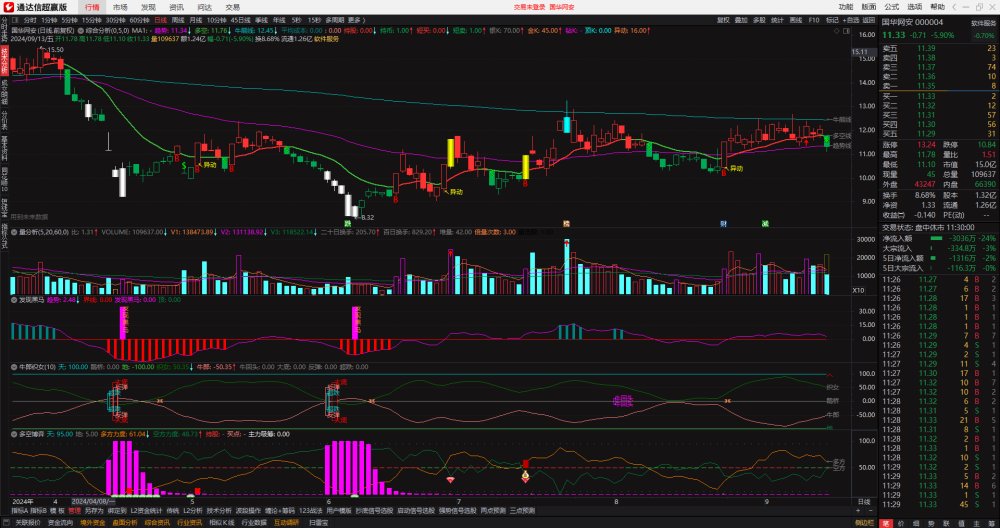This screenshot has height=528, width=1000.
Task: Open the 复权 adjustment dropdown
Action: pos(723,20)
